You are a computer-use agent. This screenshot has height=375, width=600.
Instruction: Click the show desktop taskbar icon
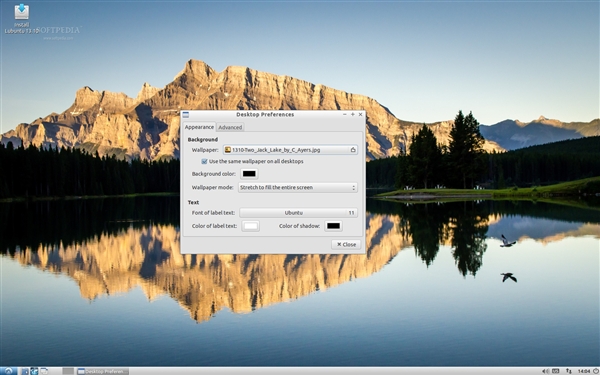(x=44, y=371)
